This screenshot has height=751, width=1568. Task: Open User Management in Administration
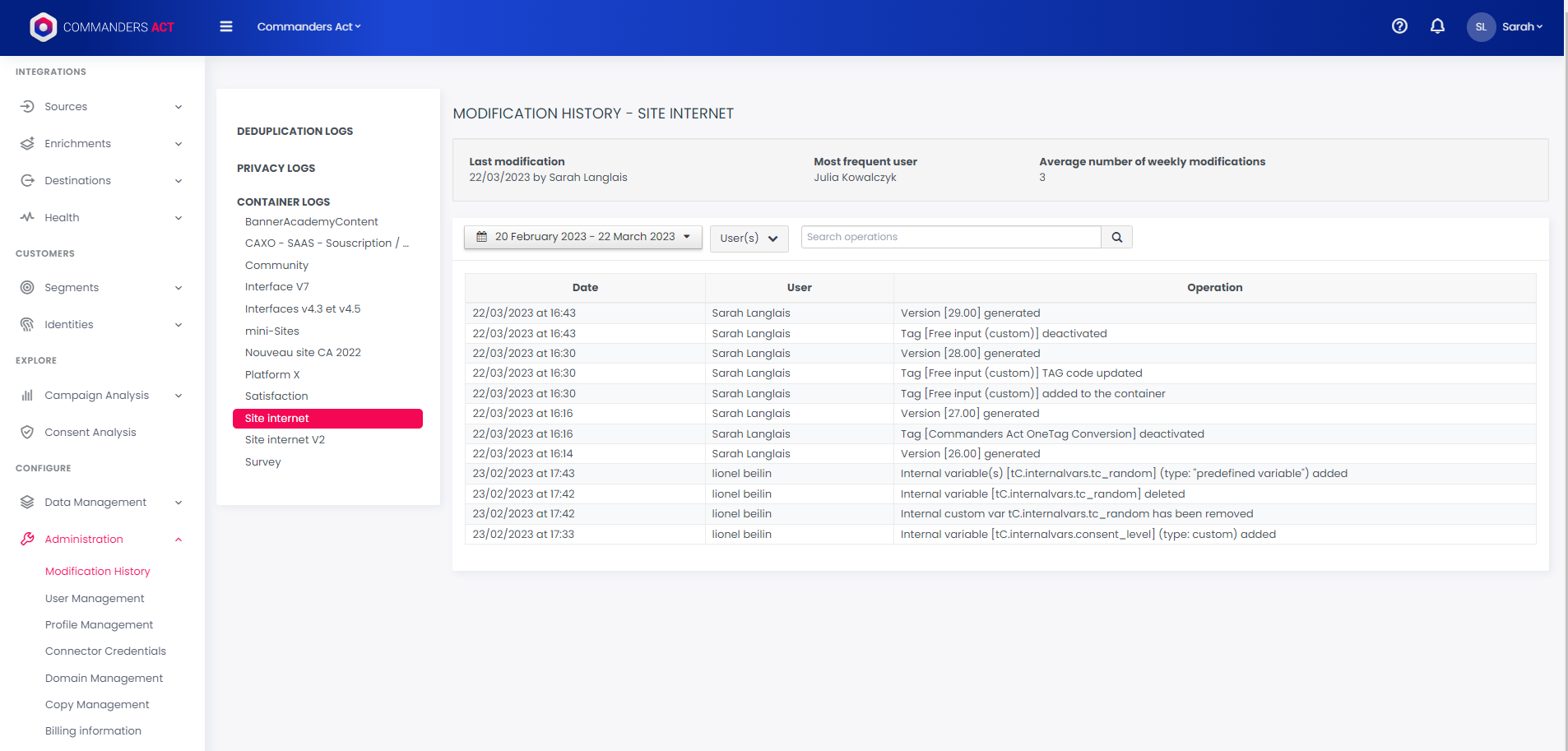[95, 599]
